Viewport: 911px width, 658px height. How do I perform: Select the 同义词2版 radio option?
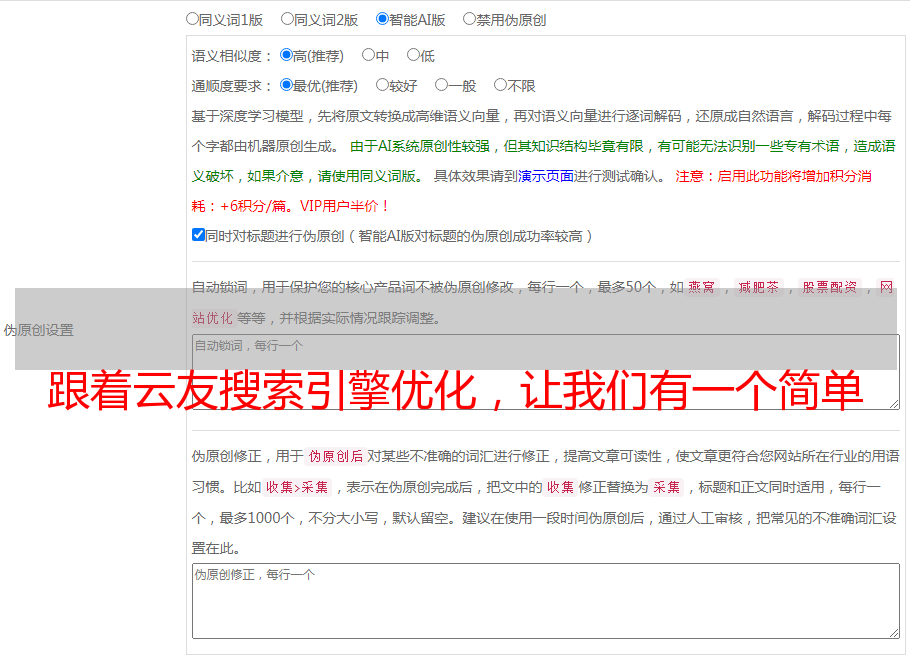pos(287,19)
